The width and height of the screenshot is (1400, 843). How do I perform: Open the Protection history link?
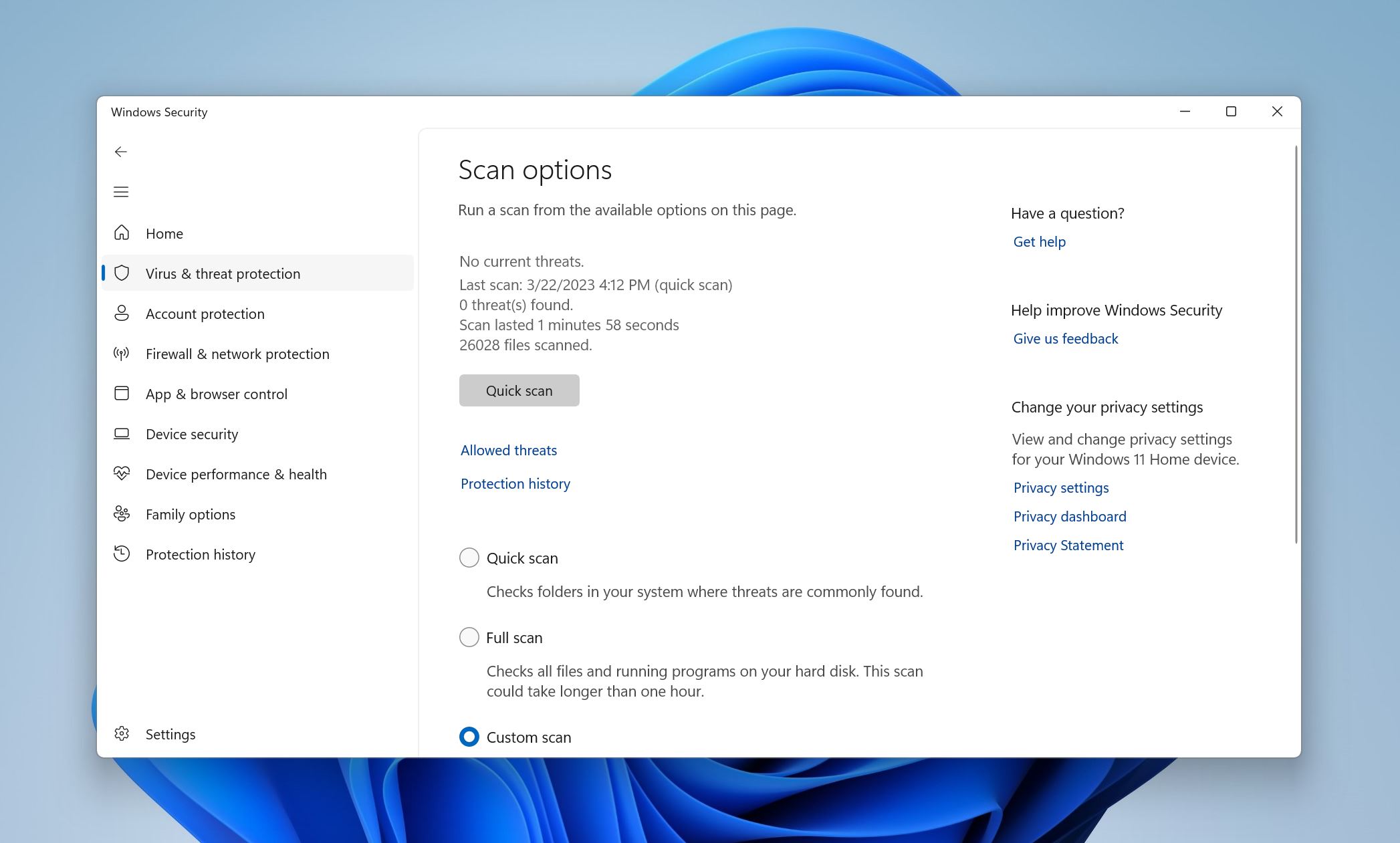514,483
